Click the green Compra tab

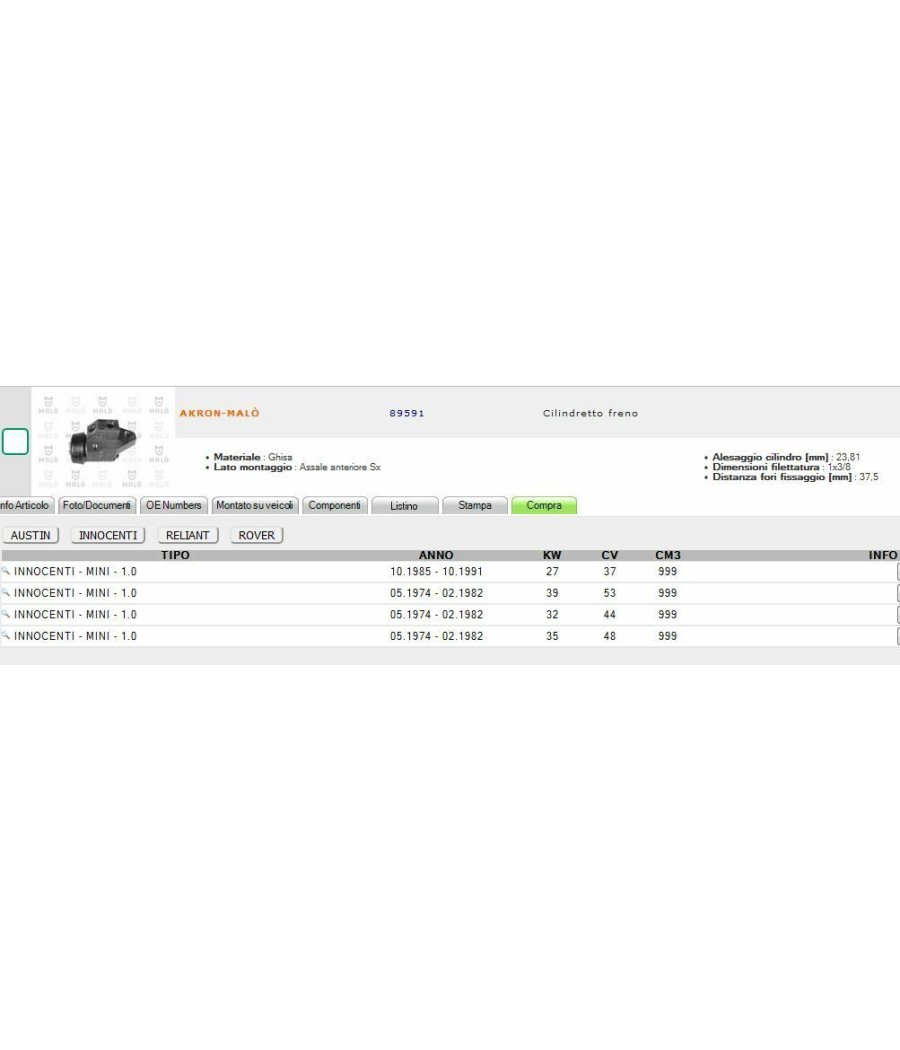pos(544,506)
